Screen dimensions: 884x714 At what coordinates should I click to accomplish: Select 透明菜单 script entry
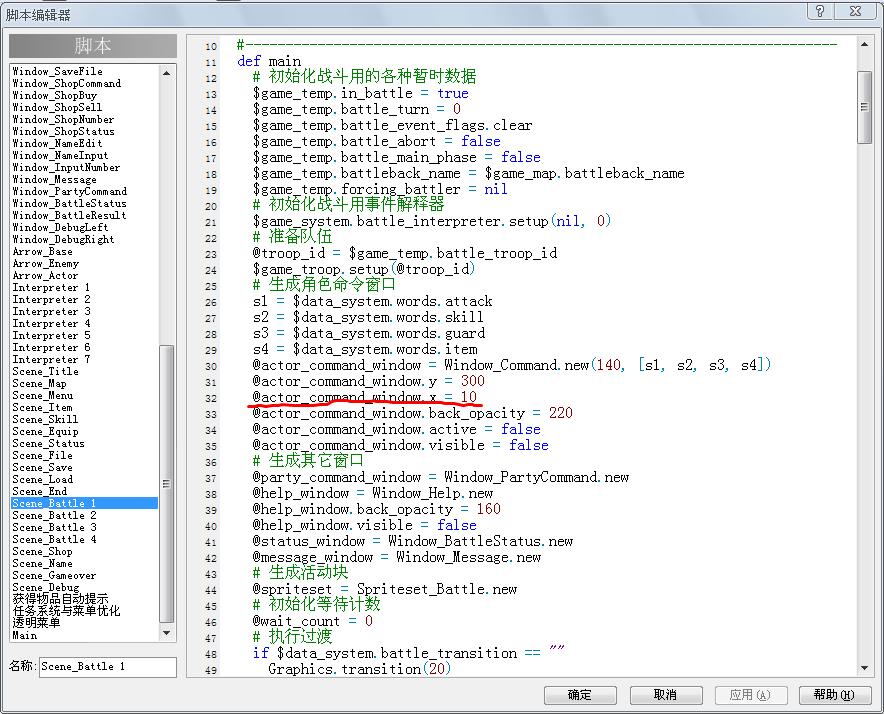[36, 623]
